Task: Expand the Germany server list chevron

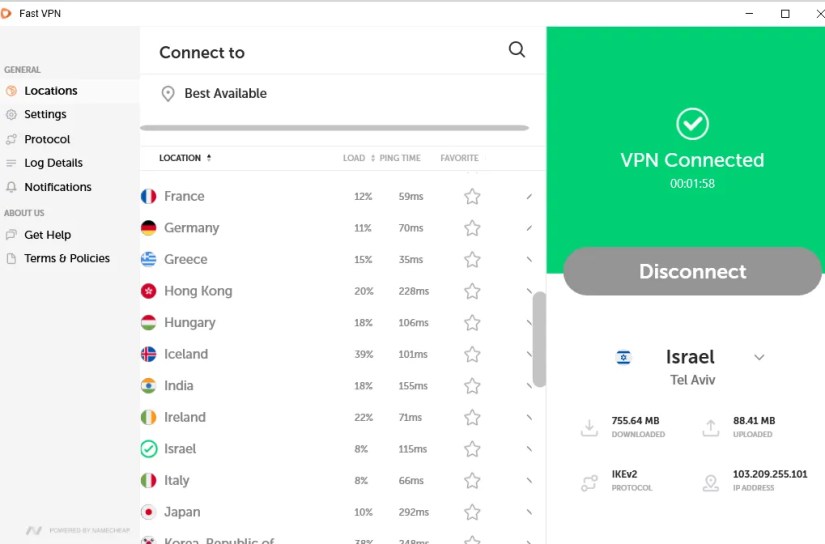Action: tap(529, 228)
